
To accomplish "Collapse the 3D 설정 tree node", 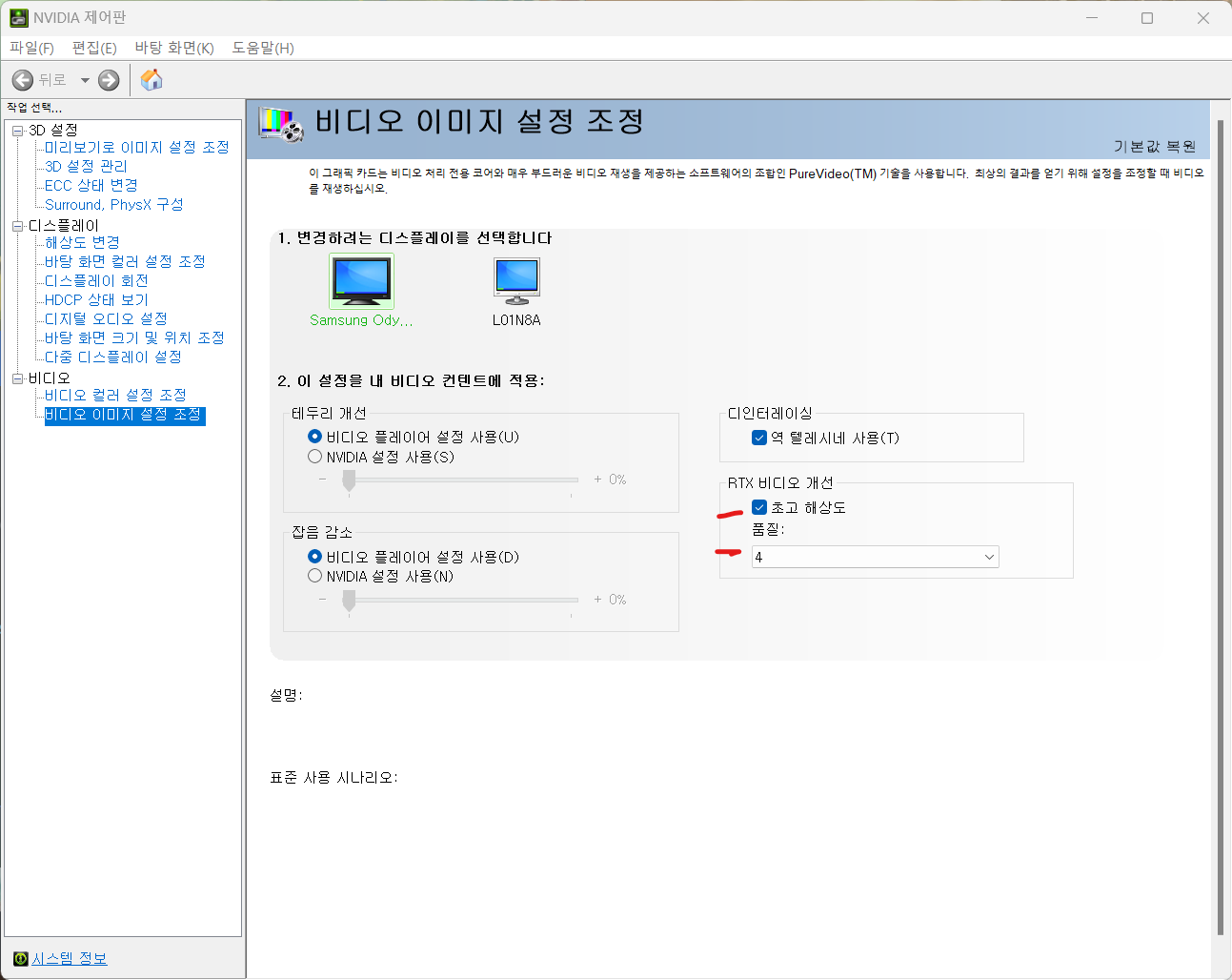I will coord(17,131).
